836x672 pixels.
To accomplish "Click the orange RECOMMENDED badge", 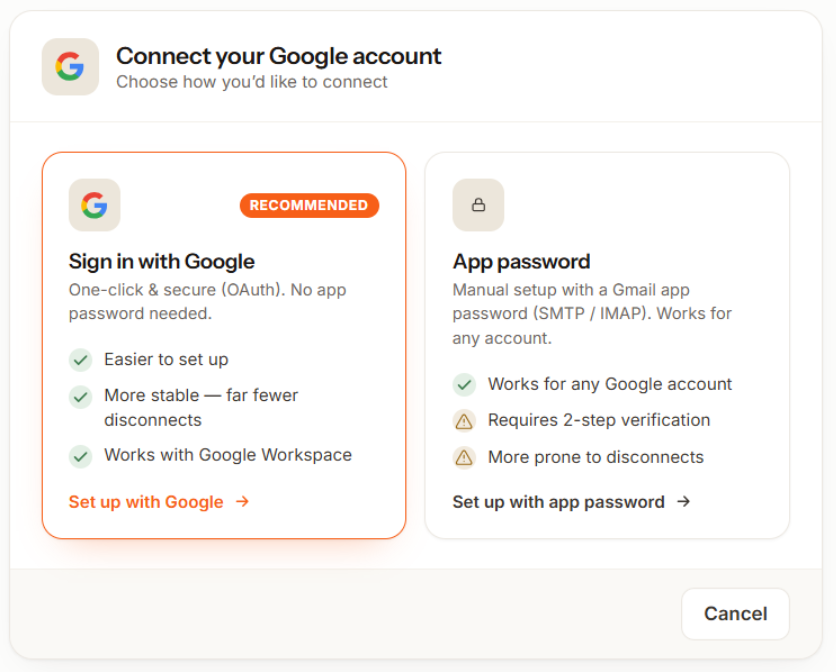I will click(309, 205).
